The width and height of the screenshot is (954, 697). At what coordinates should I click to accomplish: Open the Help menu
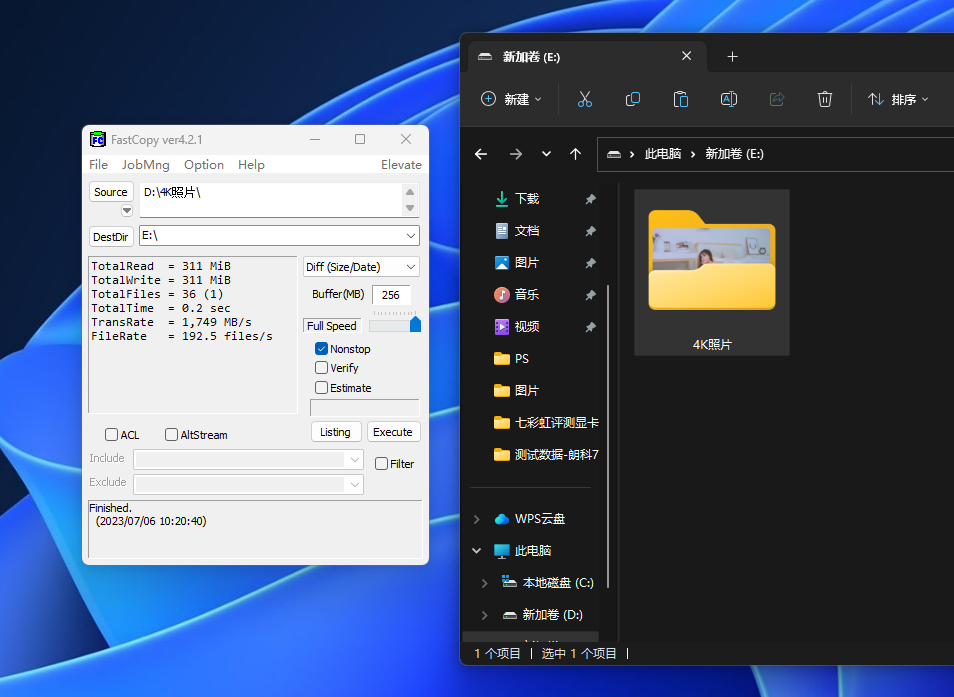click(251, 165)
